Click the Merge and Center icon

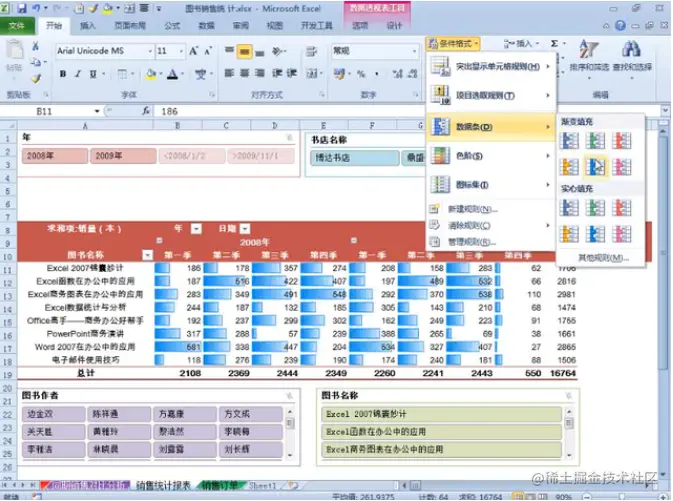tap(312, 73)
